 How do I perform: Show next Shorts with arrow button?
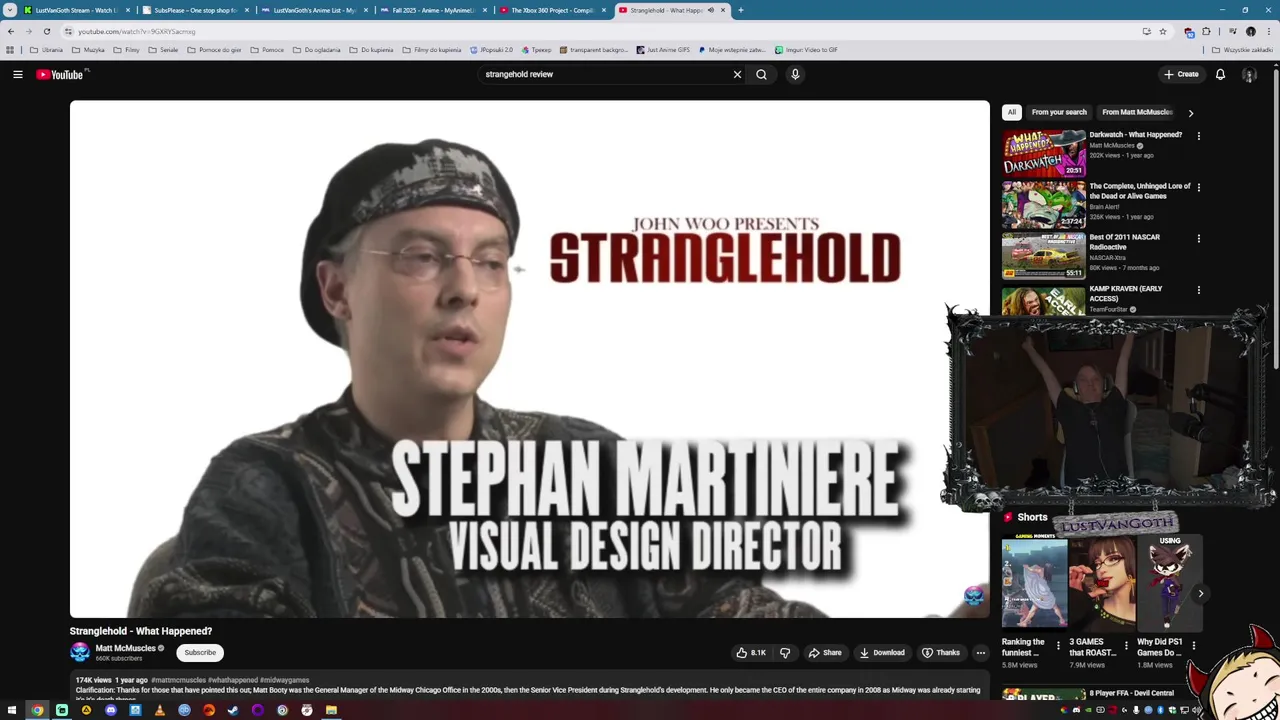1201,593
